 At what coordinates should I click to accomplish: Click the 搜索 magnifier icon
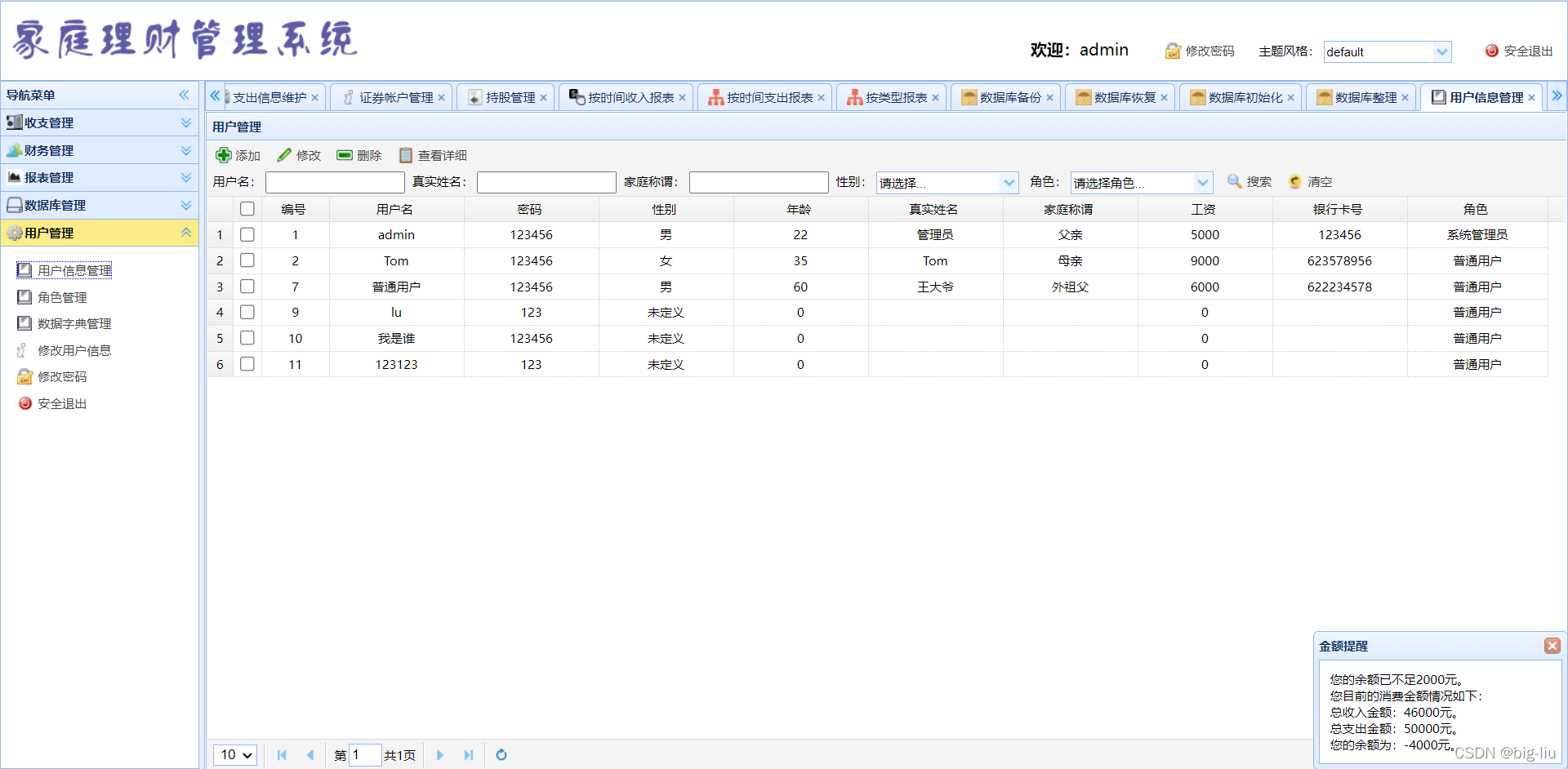click(x=1235, y=181)
